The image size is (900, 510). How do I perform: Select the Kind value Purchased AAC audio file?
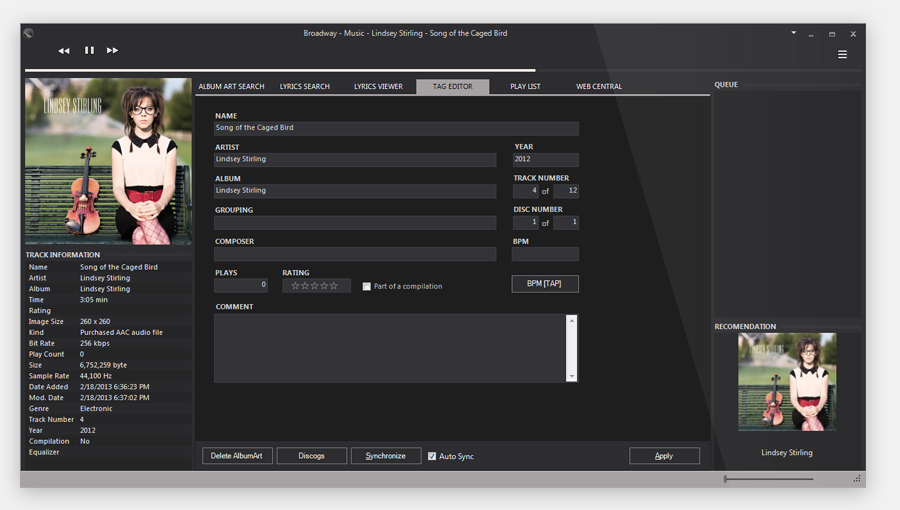(x=121, y=332)
